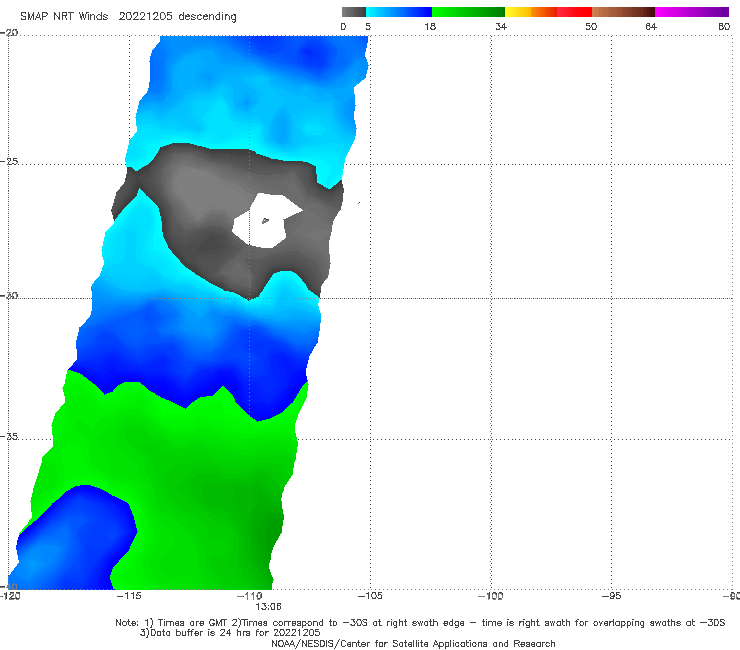Click the '-115' longitude axis label

(x=129, y=596)
